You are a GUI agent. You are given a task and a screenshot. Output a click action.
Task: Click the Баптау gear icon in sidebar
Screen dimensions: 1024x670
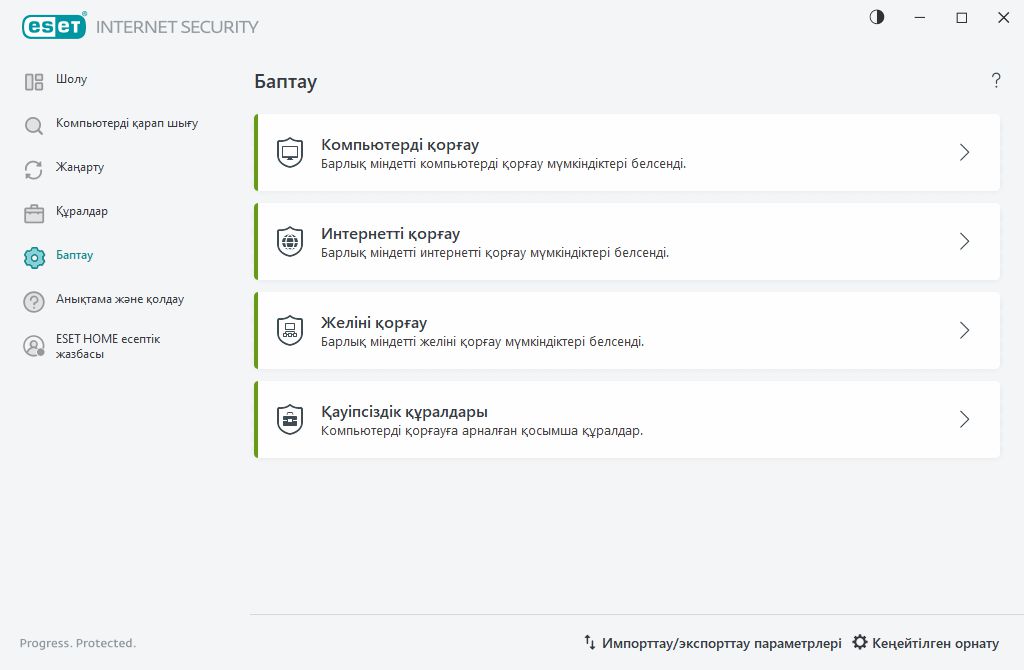point(34,257)
